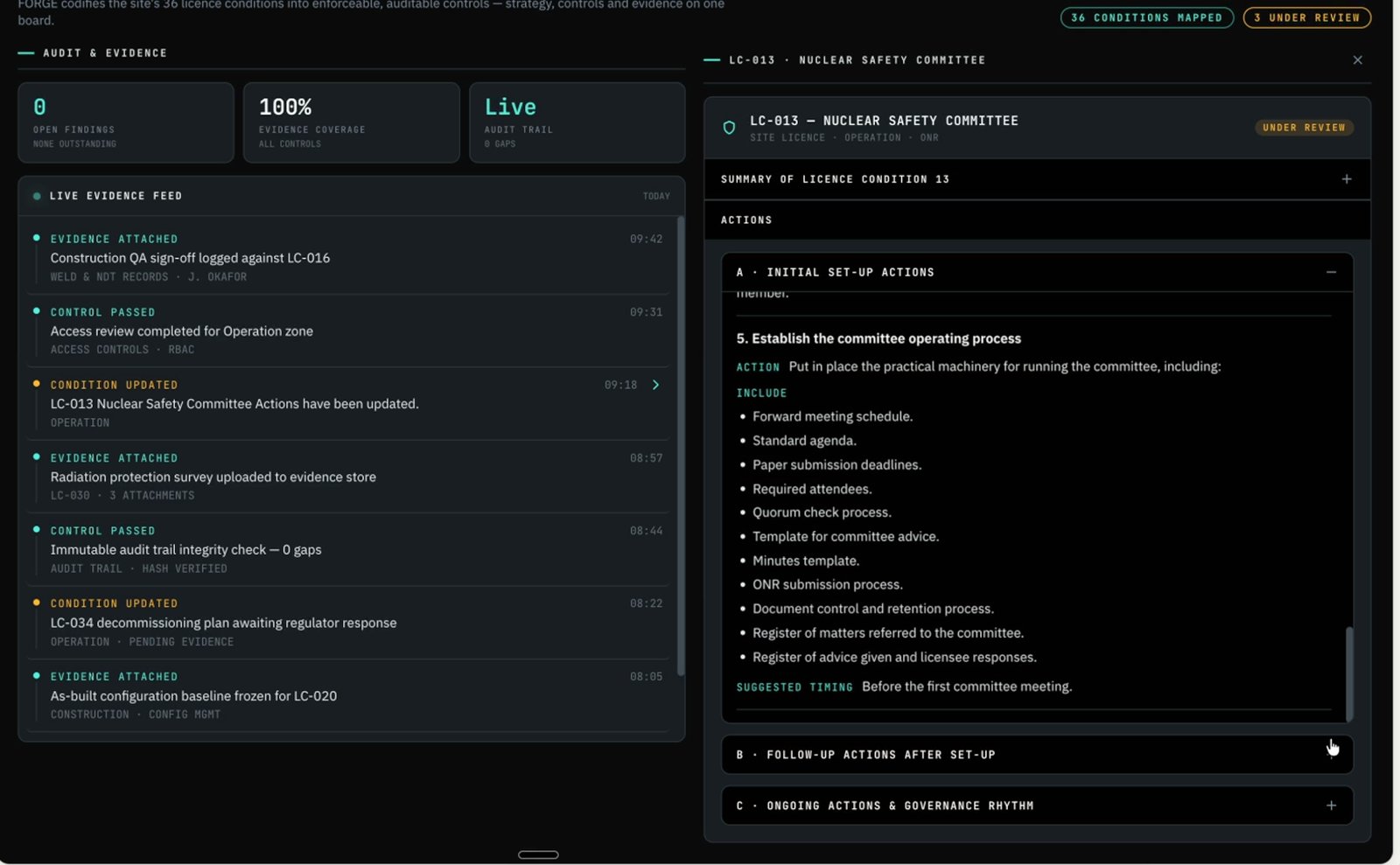The height and width of the screenshot is (865, 1400).
Task: Click 'Minutes template.' bullet
Action: coord(806,561)
